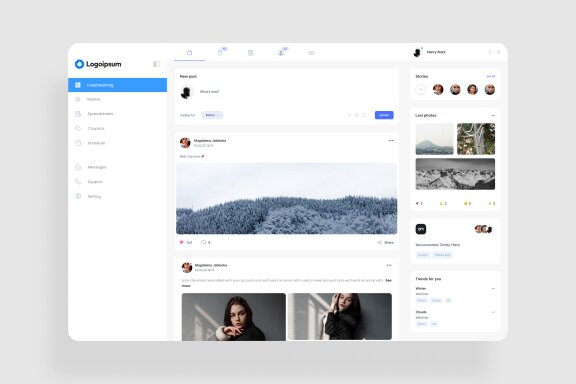Screen dimensions: 576x384
Task: Click the rocket reaction under Last photos
Action: click(x=419, y=203)
